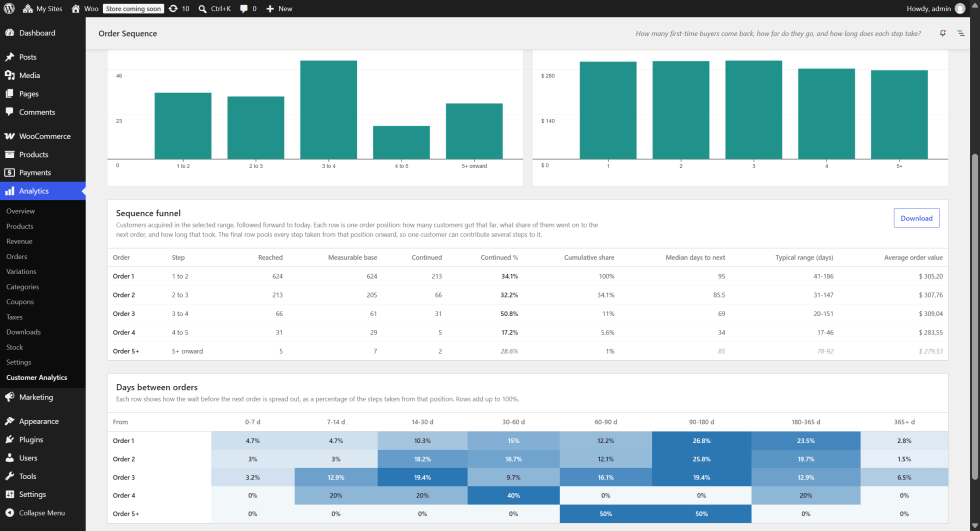The height and width of the screenshot is (531, 980).
Task: Visit the Woo site home link
Action: coord(85,9)
